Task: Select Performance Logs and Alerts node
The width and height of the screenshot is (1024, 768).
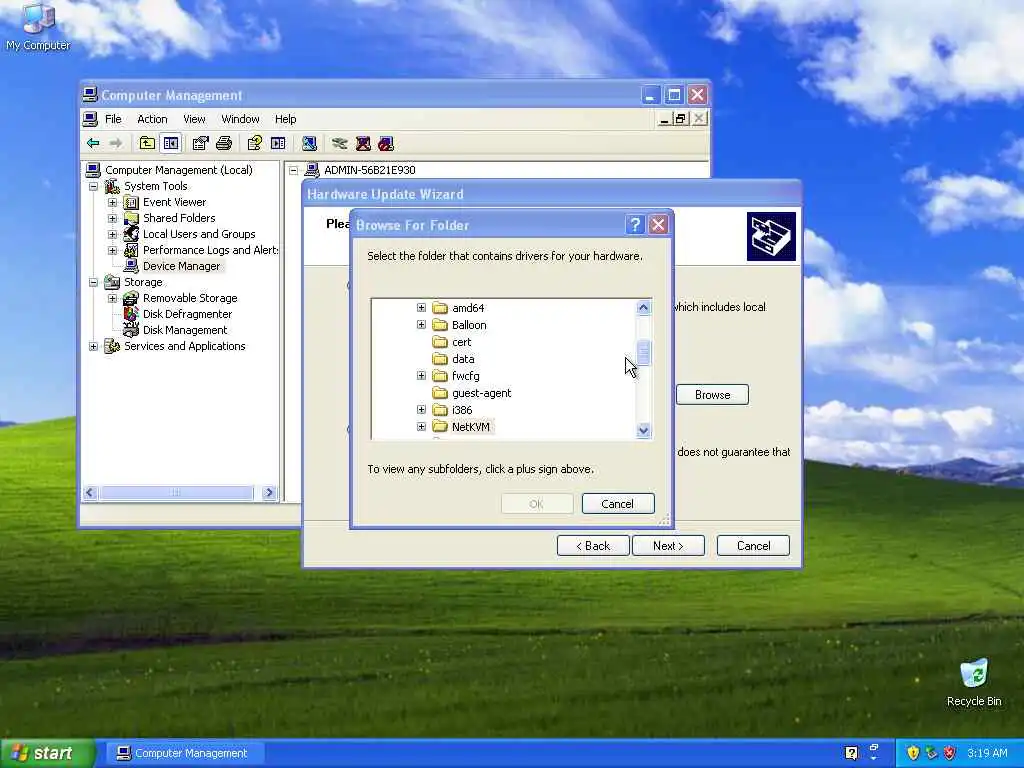Action: click(210, 250)
